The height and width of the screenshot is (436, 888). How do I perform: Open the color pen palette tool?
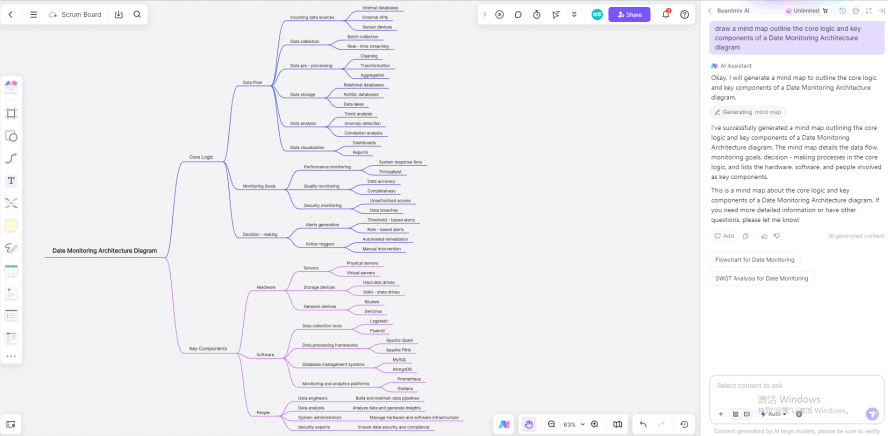point(11,85)
